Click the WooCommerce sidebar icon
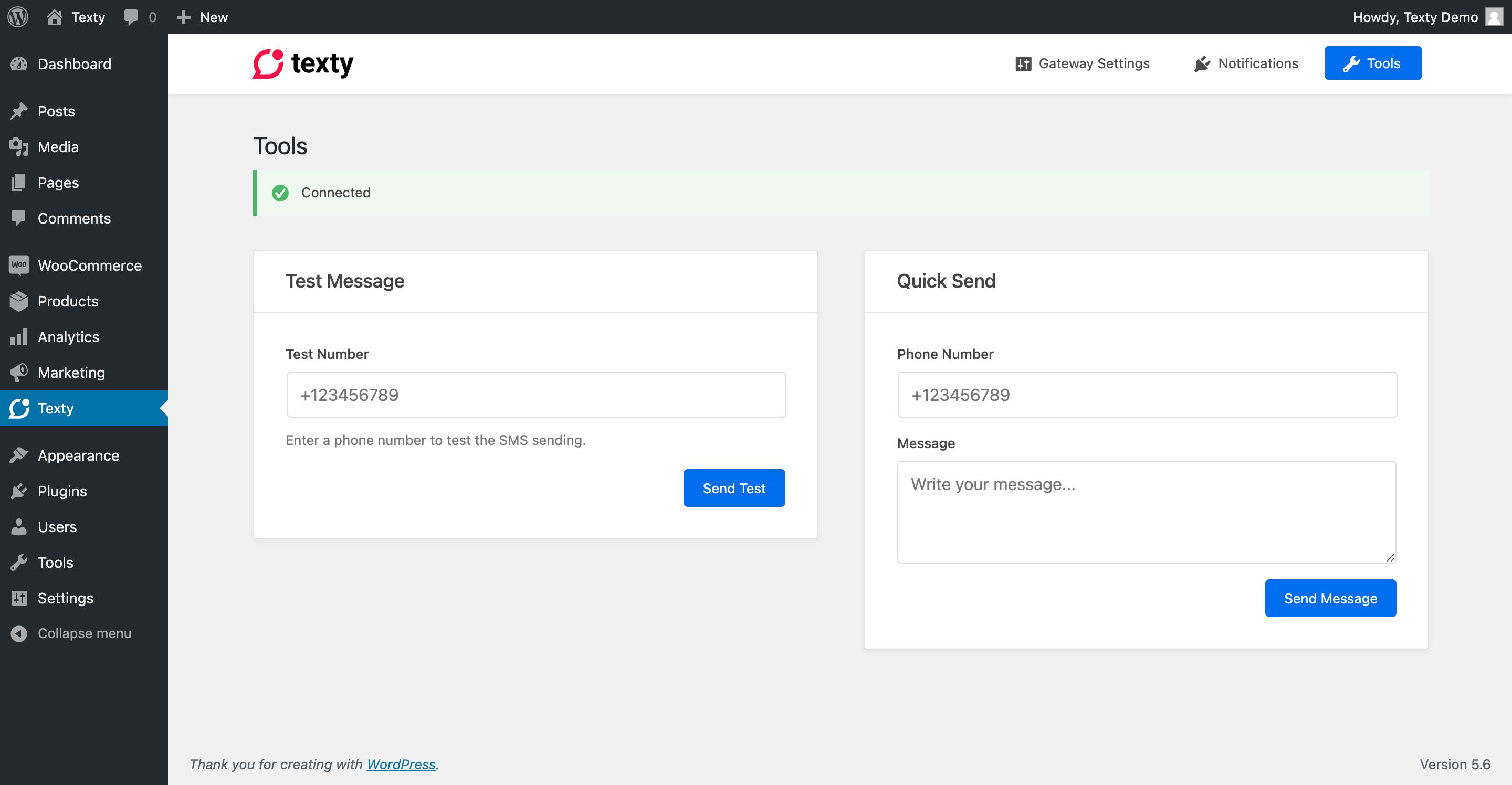The width and height of the screenshot is (1512, 785). [19, 265]
